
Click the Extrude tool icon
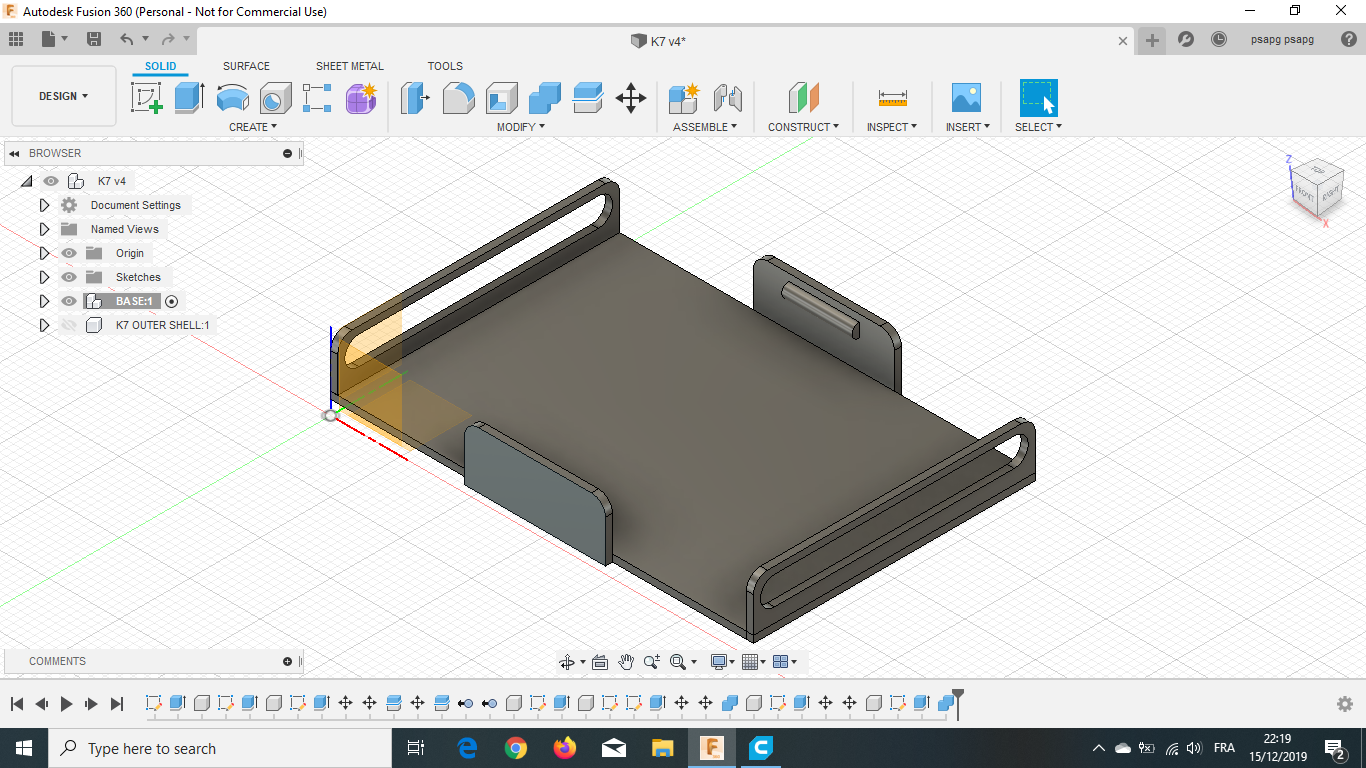tap(189, 98)
